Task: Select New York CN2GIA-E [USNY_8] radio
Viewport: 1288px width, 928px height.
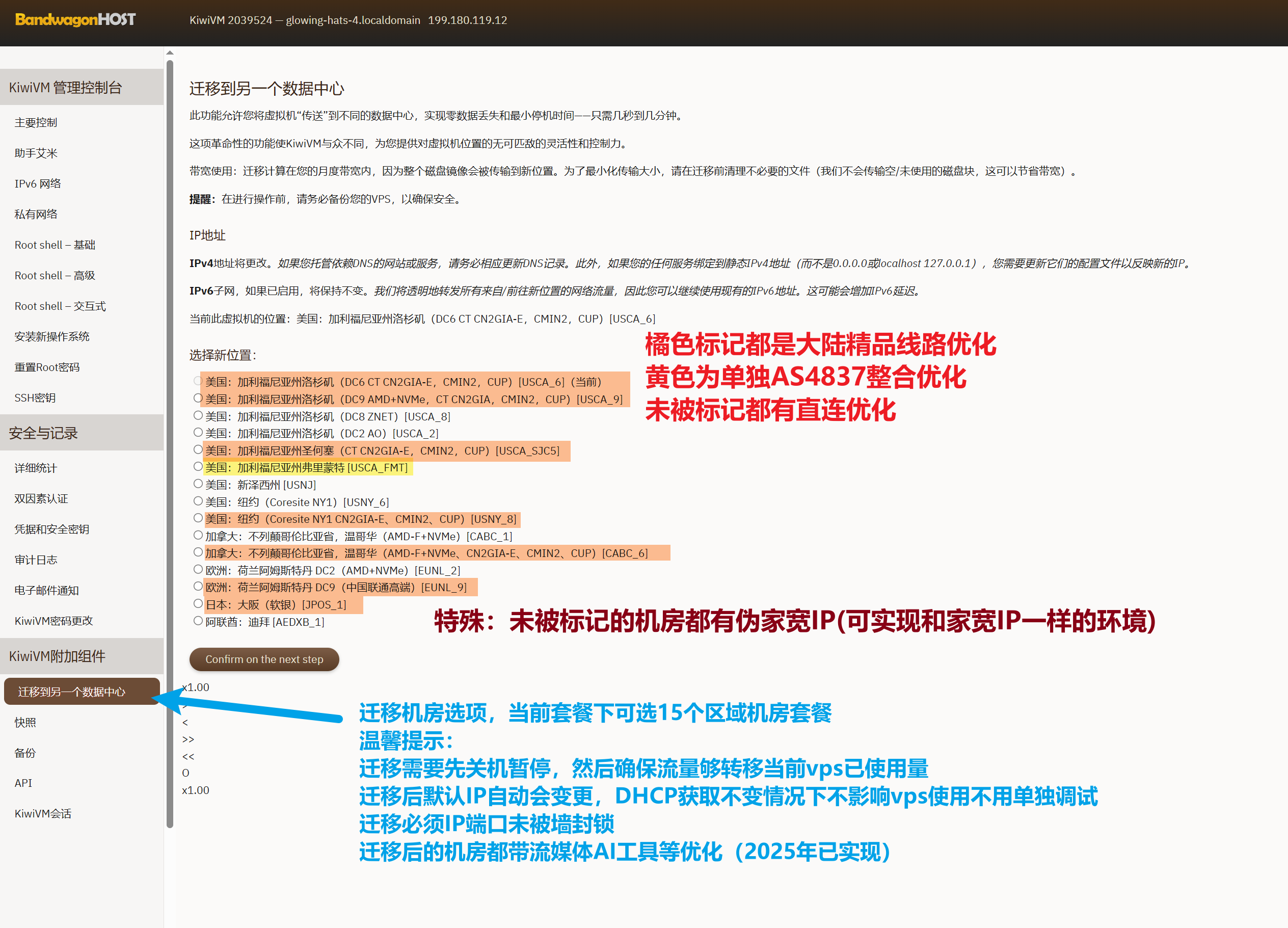Action: 198,518
